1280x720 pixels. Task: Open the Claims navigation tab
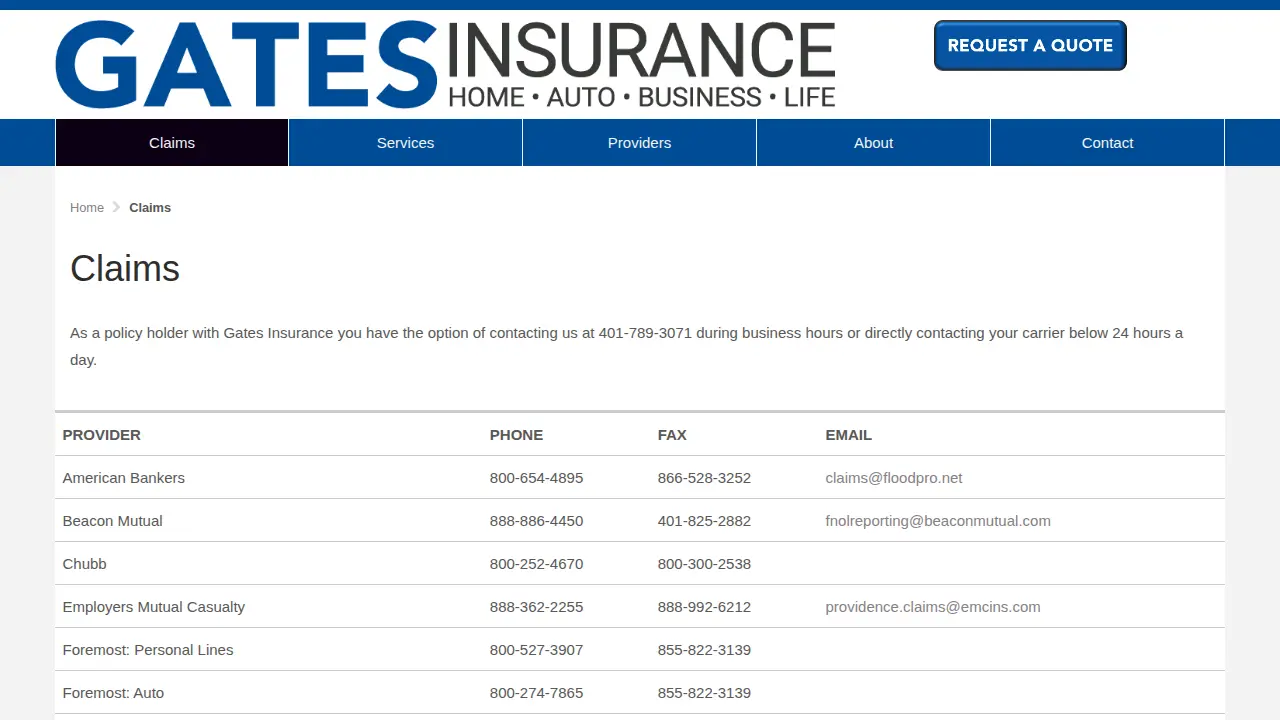click(x=172, y=143)
